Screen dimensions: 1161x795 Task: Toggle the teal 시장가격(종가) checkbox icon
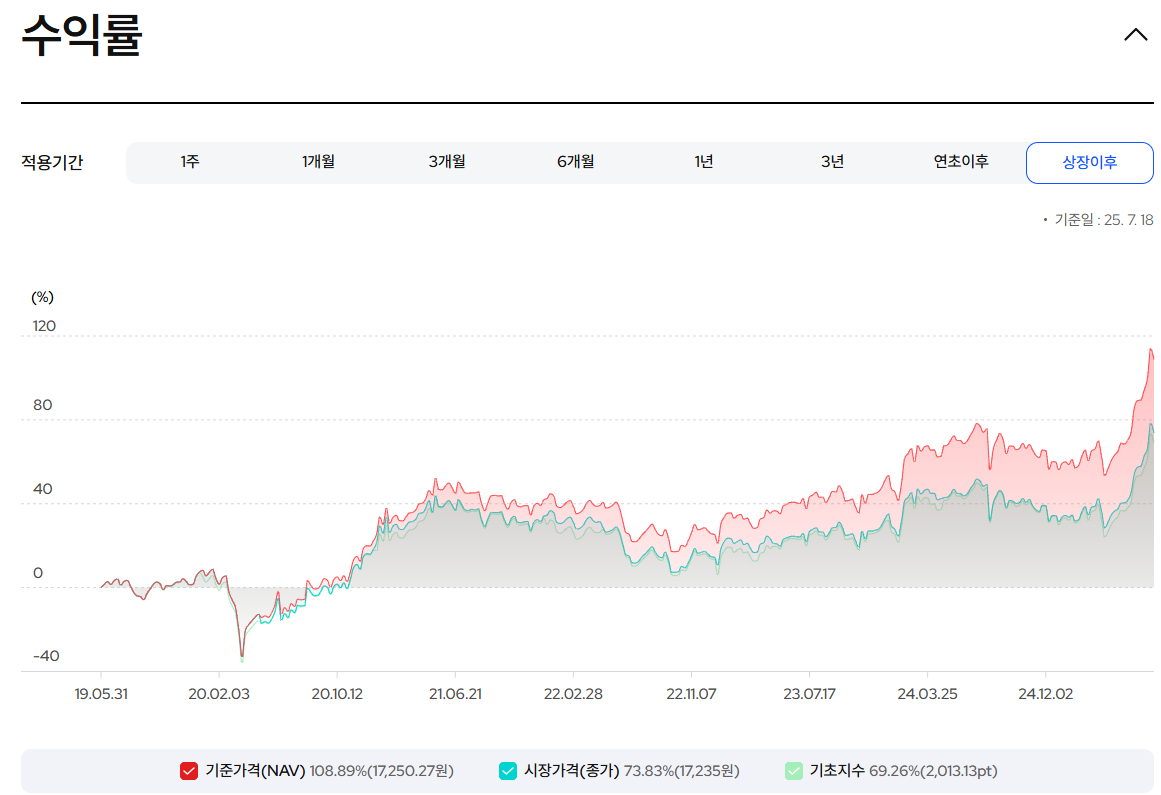click(510, 771)
